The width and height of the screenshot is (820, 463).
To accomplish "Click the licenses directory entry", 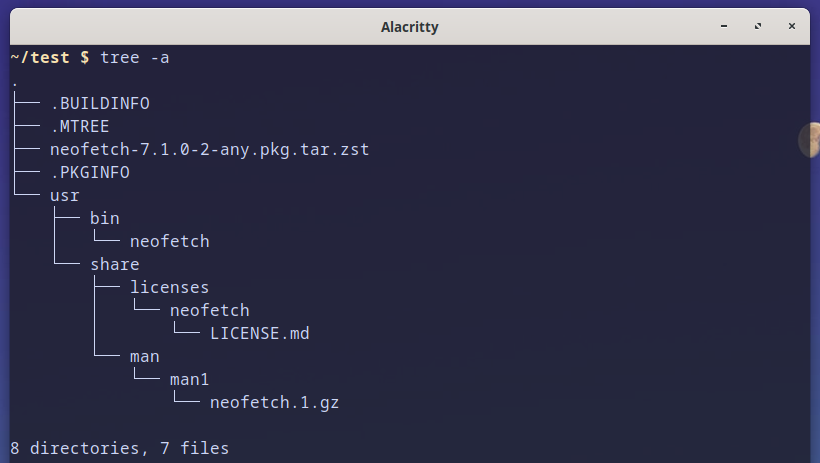I will click(x=169, y=287).
